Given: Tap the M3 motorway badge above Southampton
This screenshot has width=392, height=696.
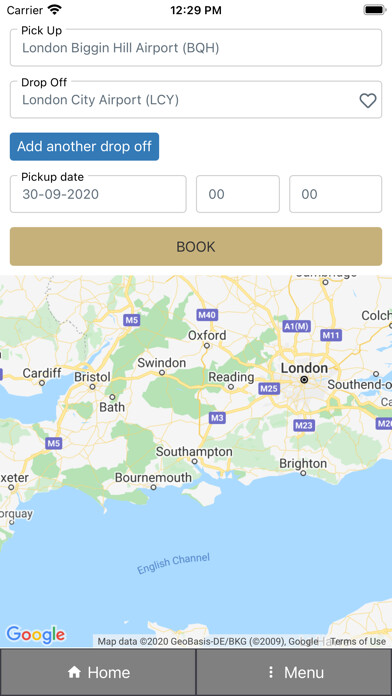Looking at the screenshot, I should point(218,418).
